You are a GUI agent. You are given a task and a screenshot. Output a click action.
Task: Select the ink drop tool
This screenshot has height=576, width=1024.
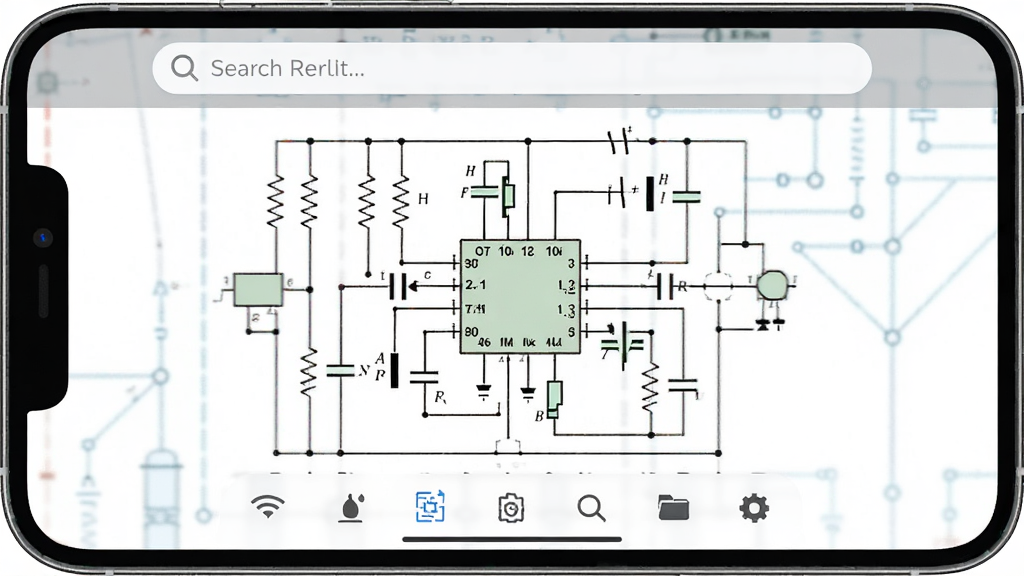tap(351, 507)
